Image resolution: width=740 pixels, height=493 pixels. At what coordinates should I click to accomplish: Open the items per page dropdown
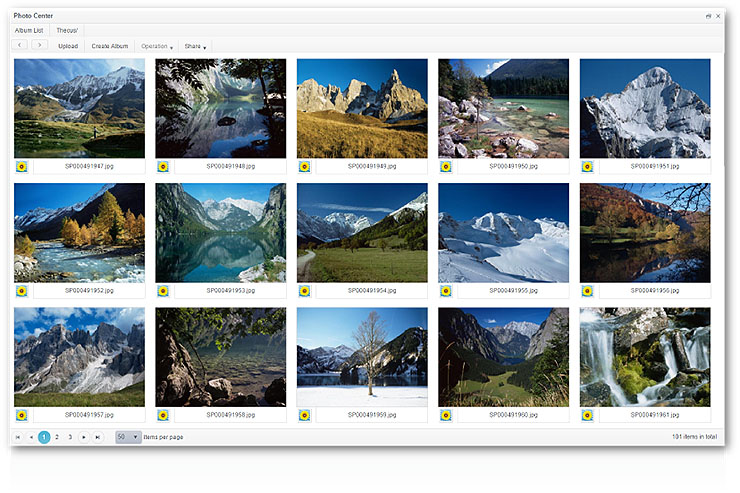click(x=128, y=437)
